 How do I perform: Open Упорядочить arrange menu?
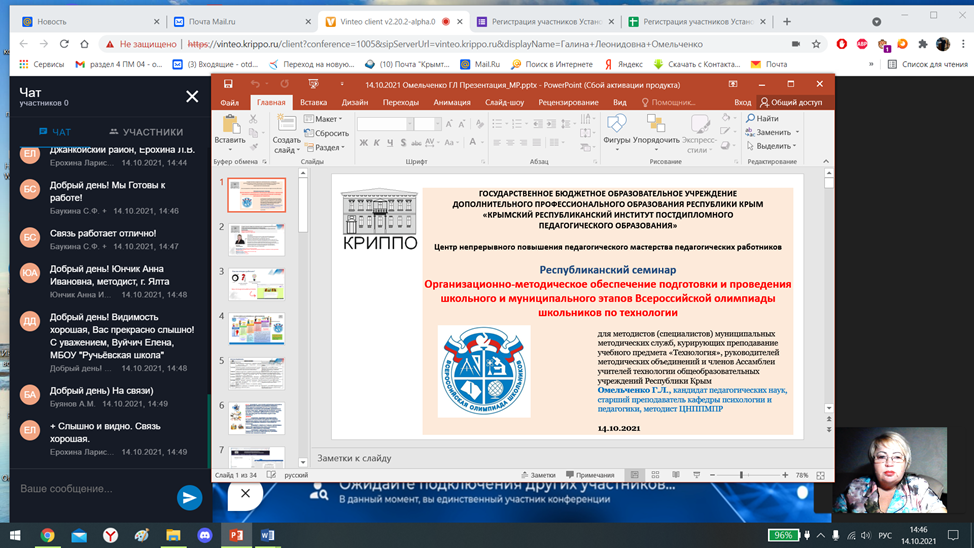click(x=656, y=131)
